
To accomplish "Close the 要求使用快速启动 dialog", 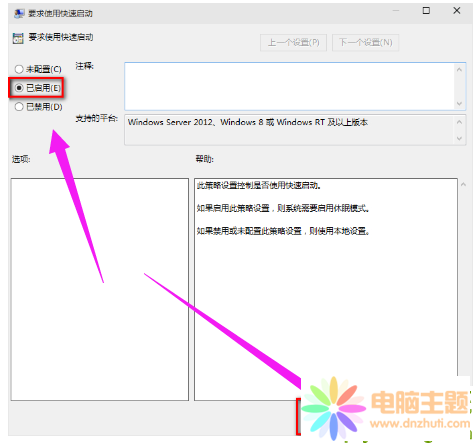I will (x=457, y=11).
